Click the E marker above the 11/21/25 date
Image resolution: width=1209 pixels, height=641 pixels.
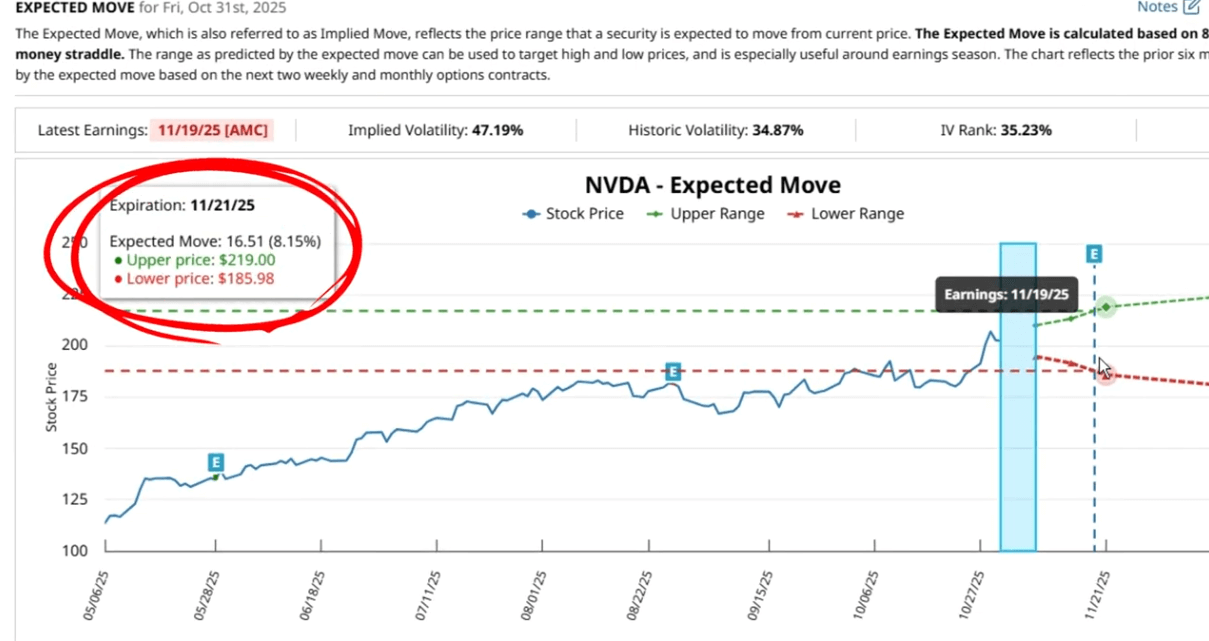[1094, 255]
